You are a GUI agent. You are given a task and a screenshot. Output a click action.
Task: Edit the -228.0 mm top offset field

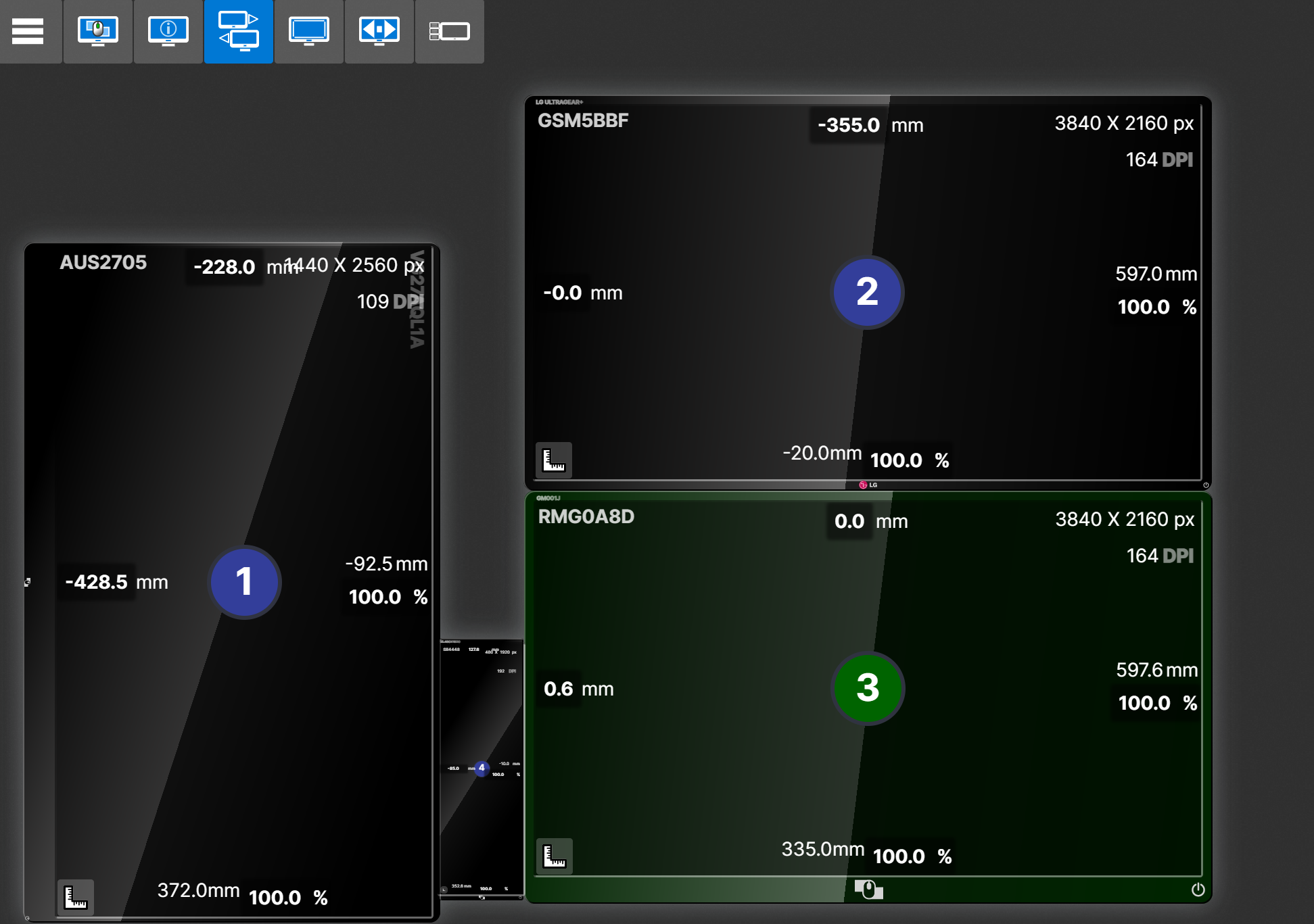pyautogui.click(x=225, y=267)
